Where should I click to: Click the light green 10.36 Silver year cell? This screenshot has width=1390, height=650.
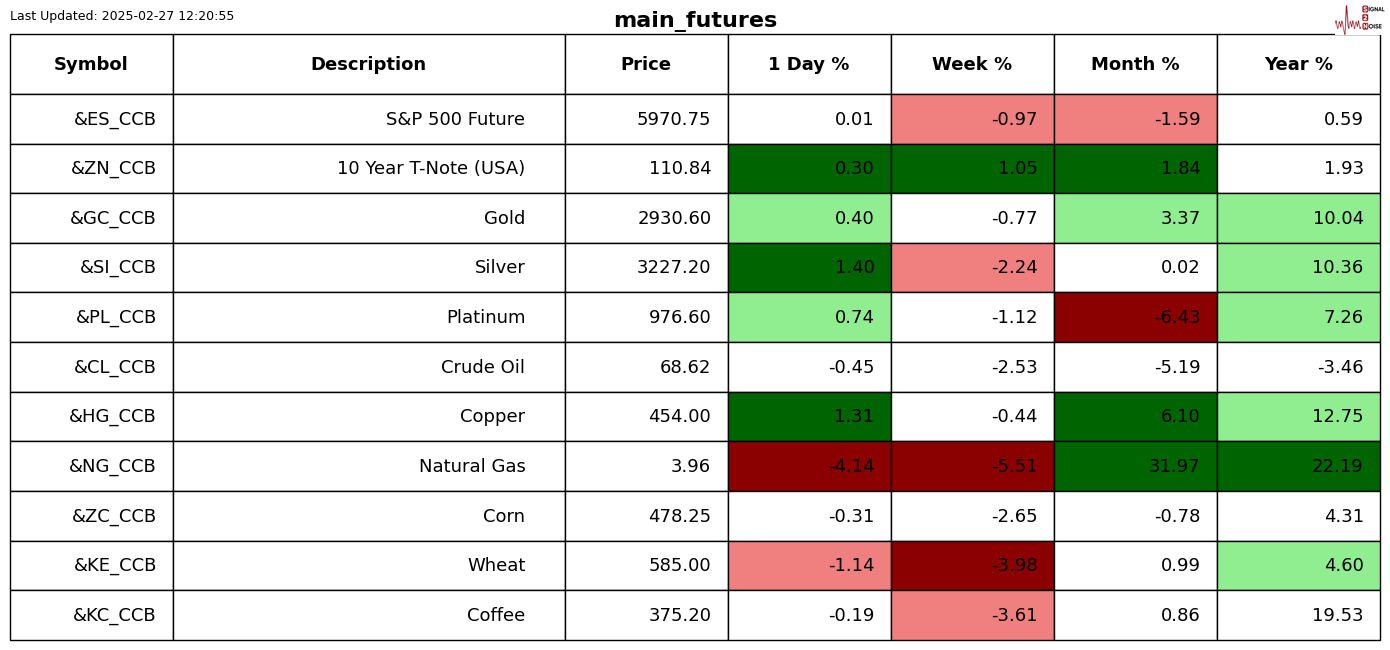1298,268
